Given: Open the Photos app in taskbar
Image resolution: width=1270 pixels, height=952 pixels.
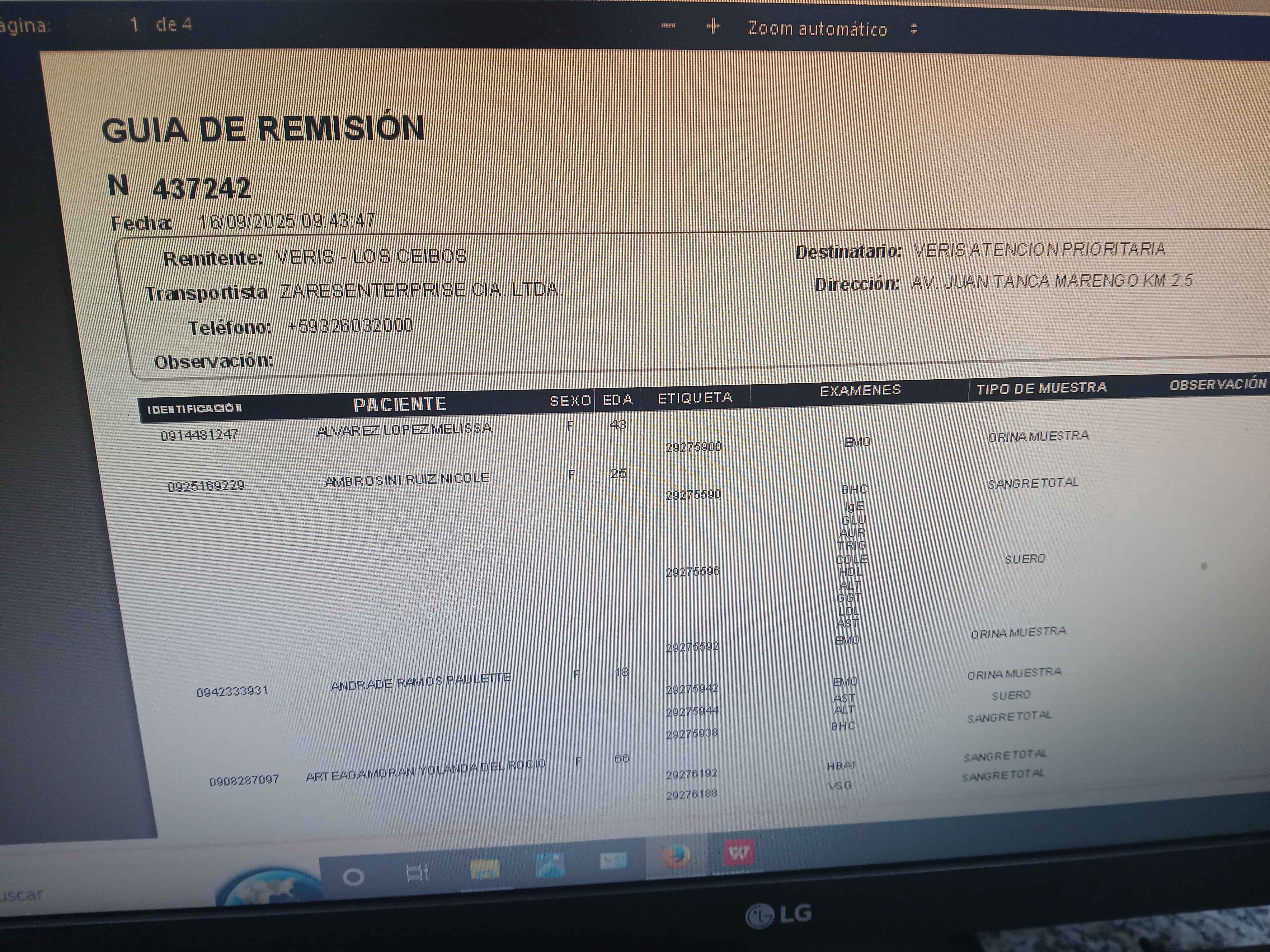Looking at the screenshot, I should coord(549,865).
